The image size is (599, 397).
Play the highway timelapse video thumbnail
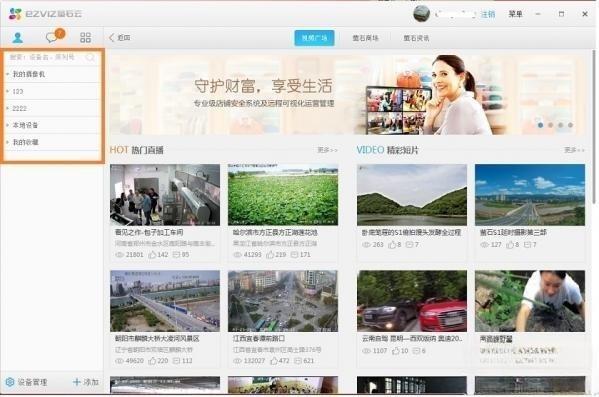[530, 195]
